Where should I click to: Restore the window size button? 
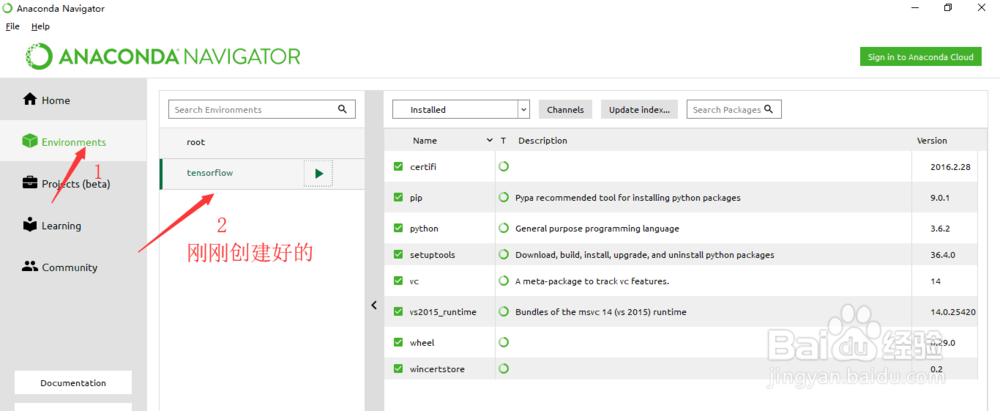coord(948,8)
